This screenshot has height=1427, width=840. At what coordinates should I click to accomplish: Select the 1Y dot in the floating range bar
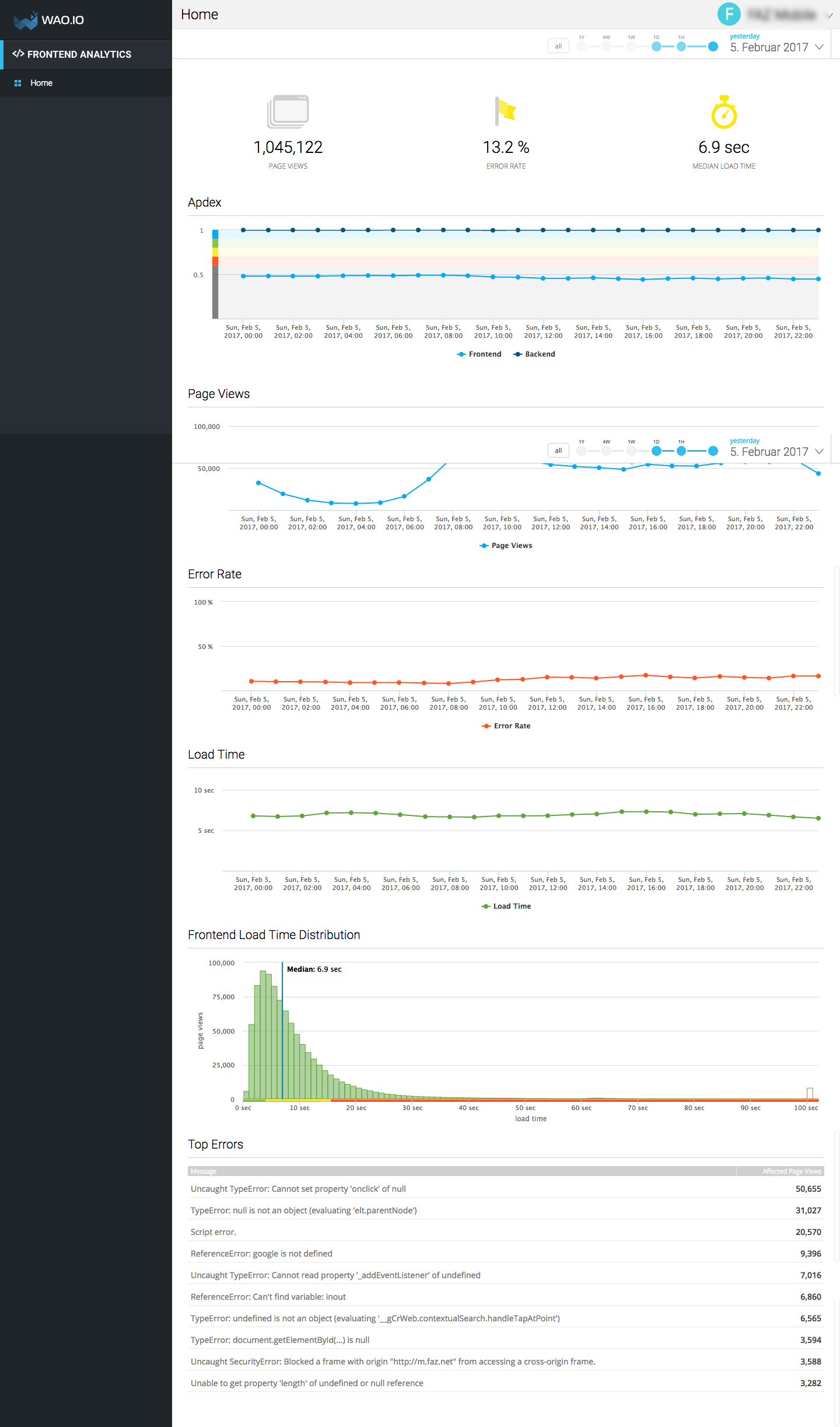pos(582,451)
